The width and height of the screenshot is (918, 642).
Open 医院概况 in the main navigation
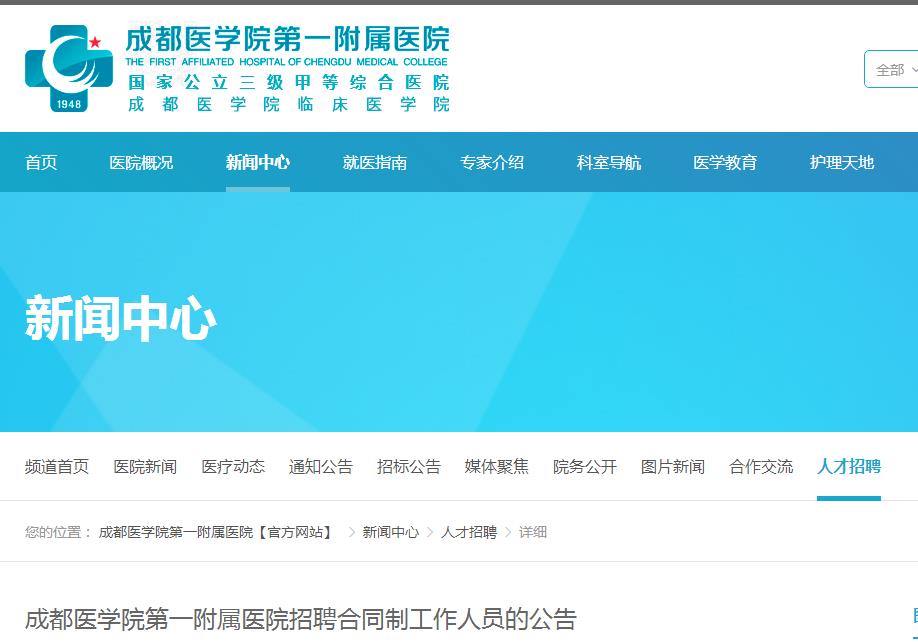point(141,162)
